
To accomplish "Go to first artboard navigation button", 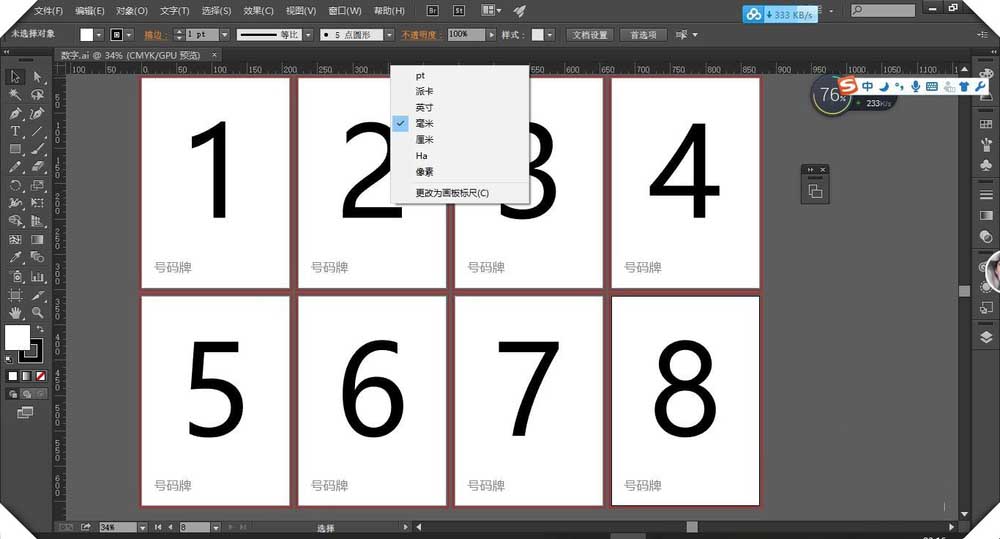I will [x=158, y=528].
